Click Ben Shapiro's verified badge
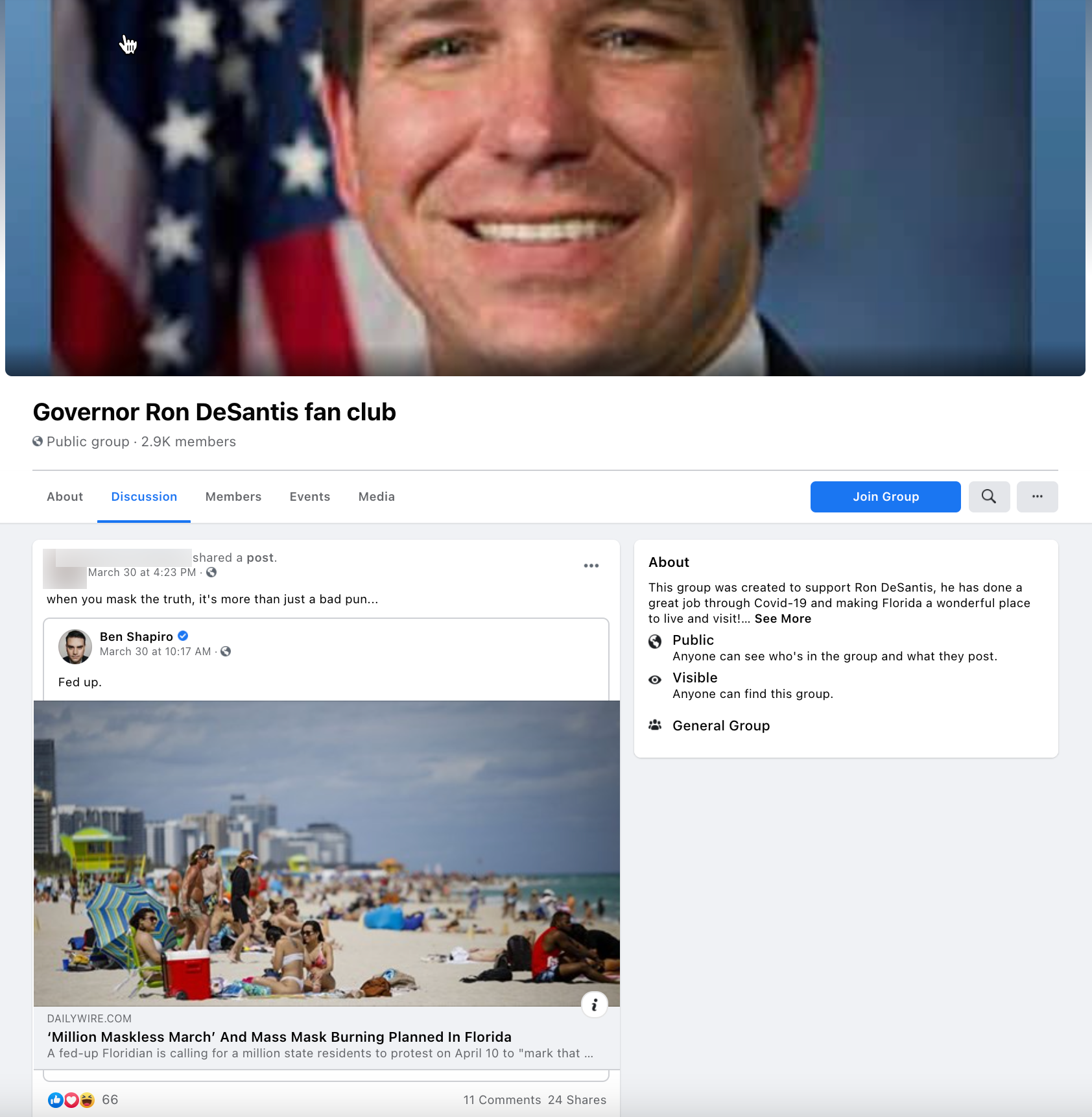1092x1117 pixels. pyautogui.click(x=184, y=636)
